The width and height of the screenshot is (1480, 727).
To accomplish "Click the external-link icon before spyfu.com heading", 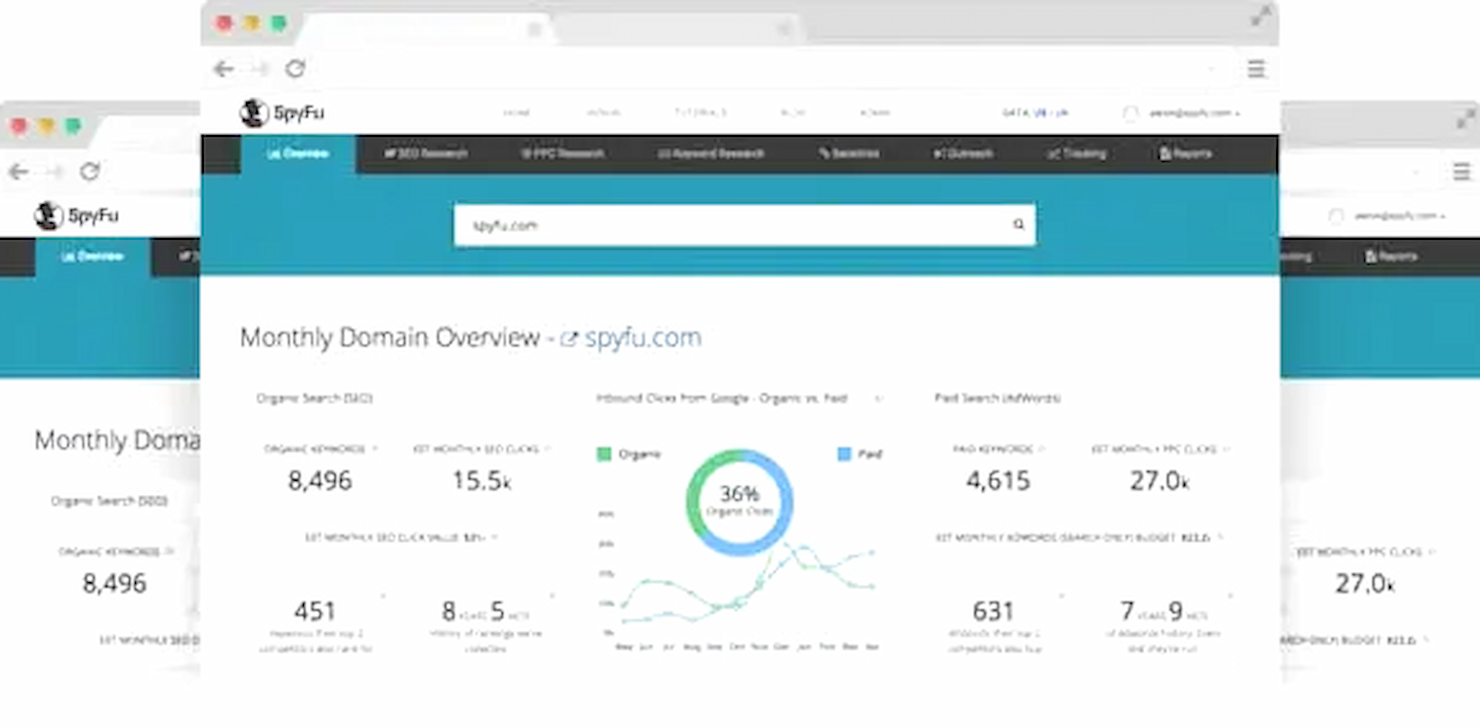I will tap(569, 339).
